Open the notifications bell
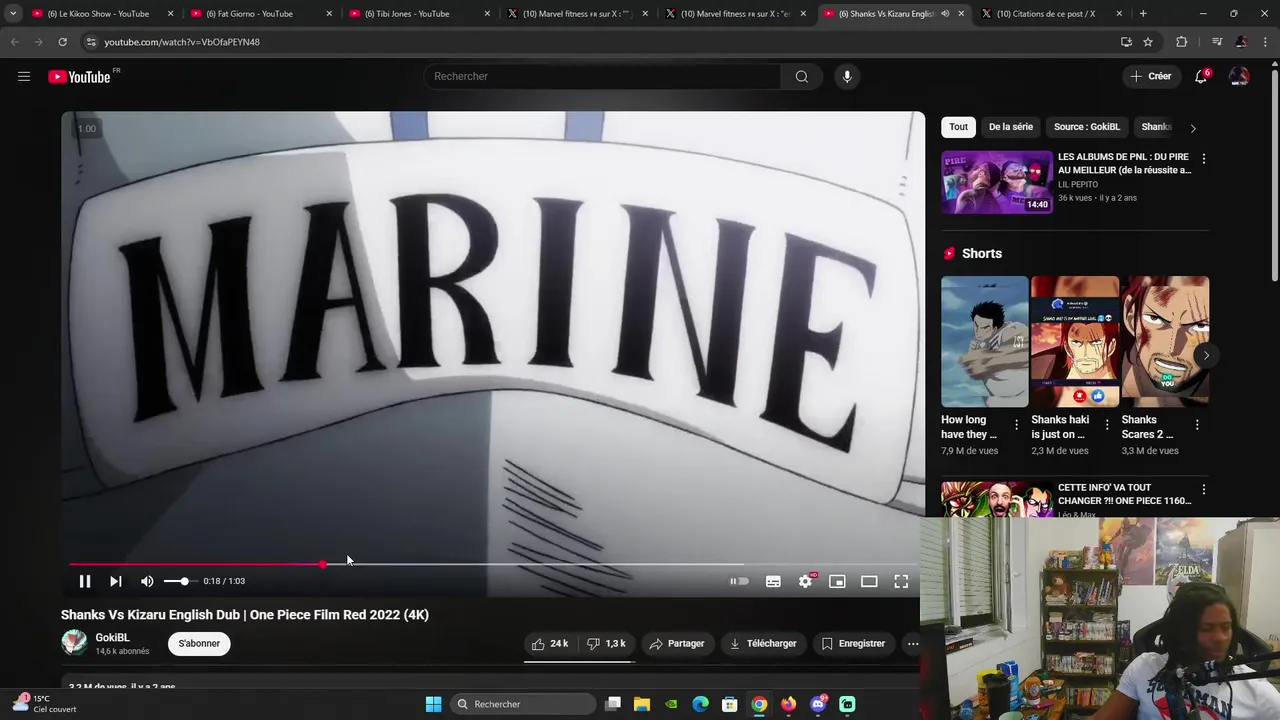The image size is (1280, 720). pyautogui.click(x=1201, y=76)
